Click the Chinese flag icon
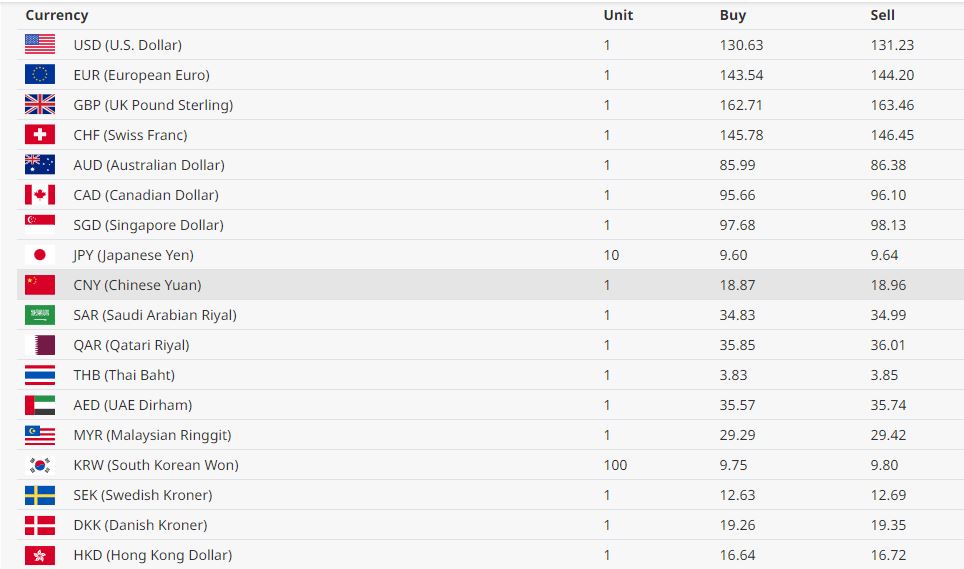964x569 pixels. pos(40,285)
